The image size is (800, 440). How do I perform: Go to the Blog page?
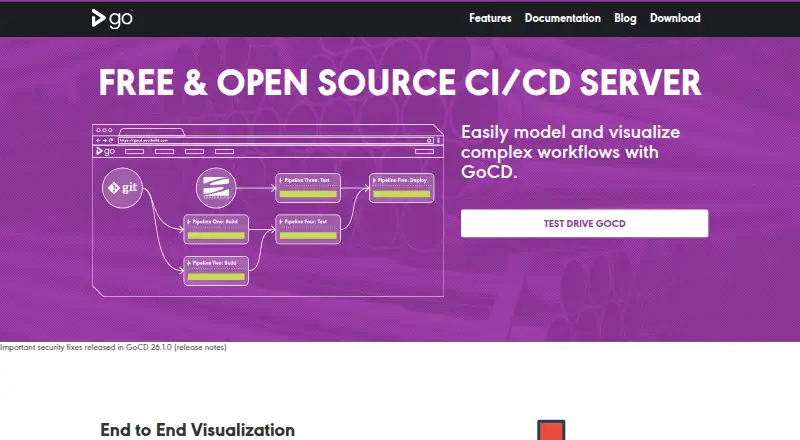coord(625,18)
